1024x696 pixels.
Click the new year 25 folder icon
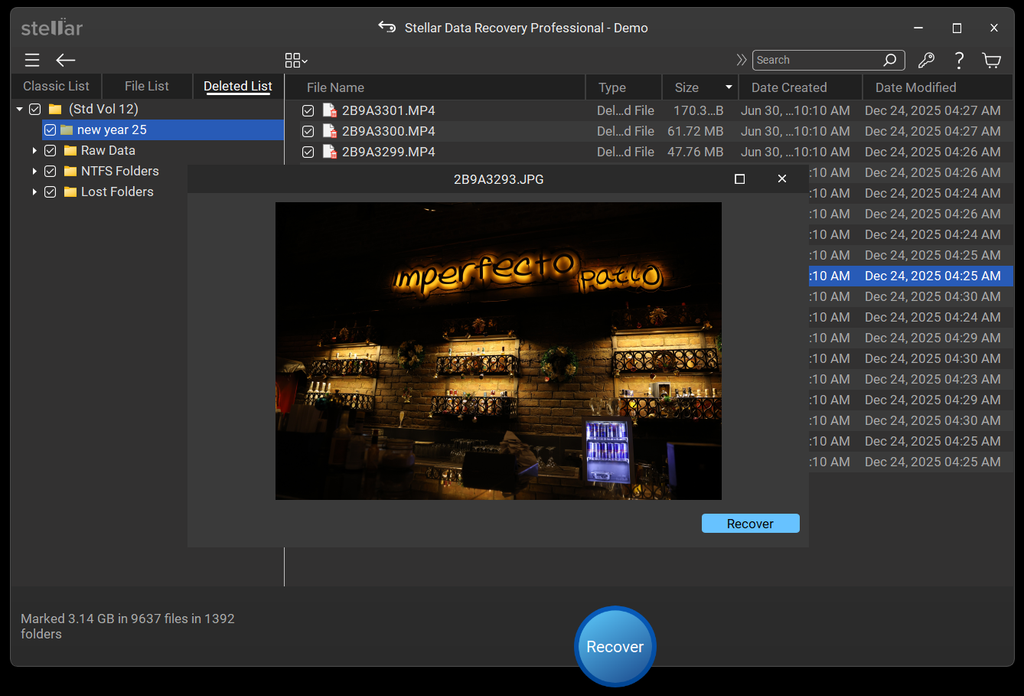[x=67, y=130]
